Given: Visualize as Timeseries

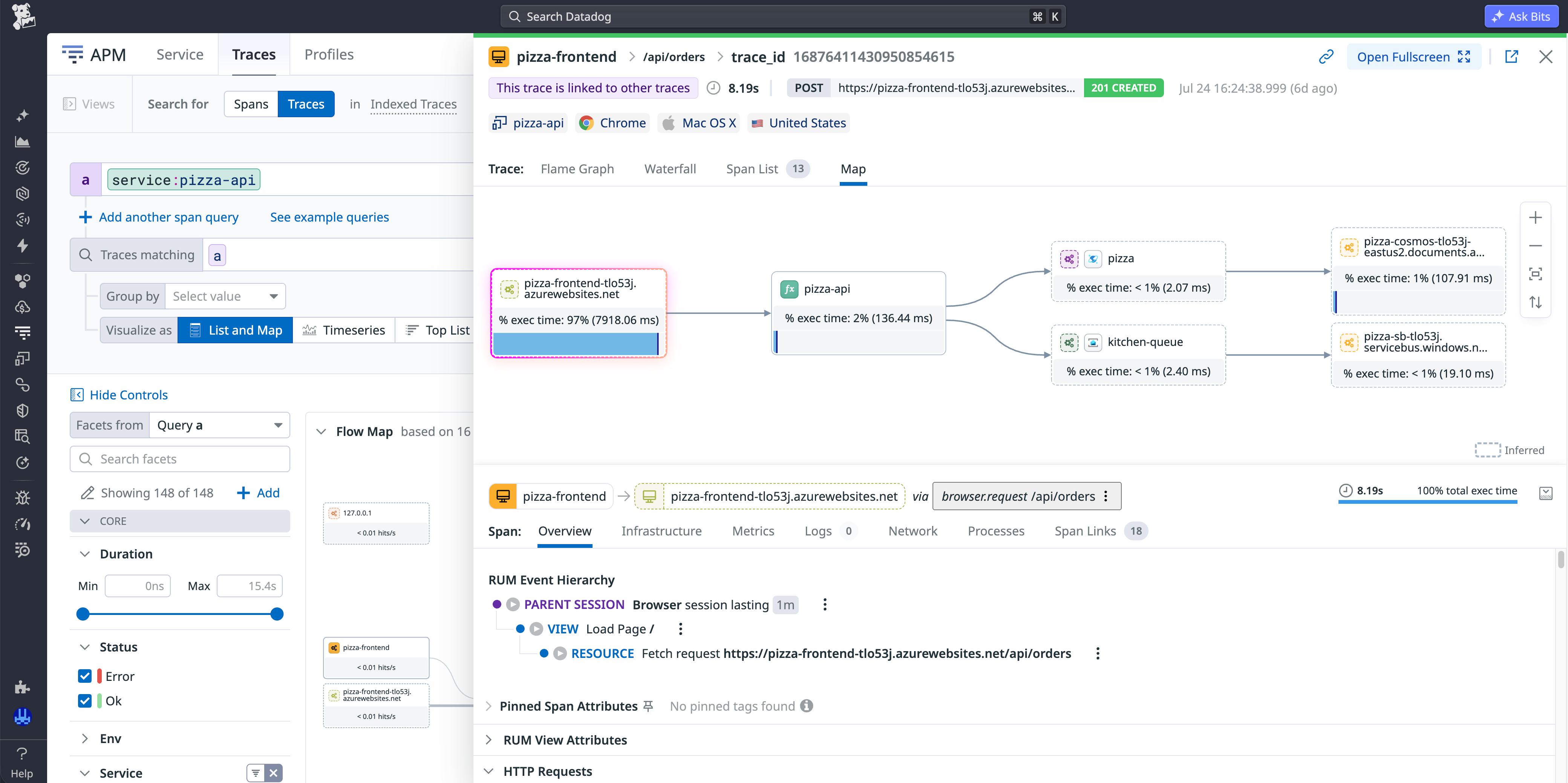Looking at the screenshot, I should click(344, 330).
